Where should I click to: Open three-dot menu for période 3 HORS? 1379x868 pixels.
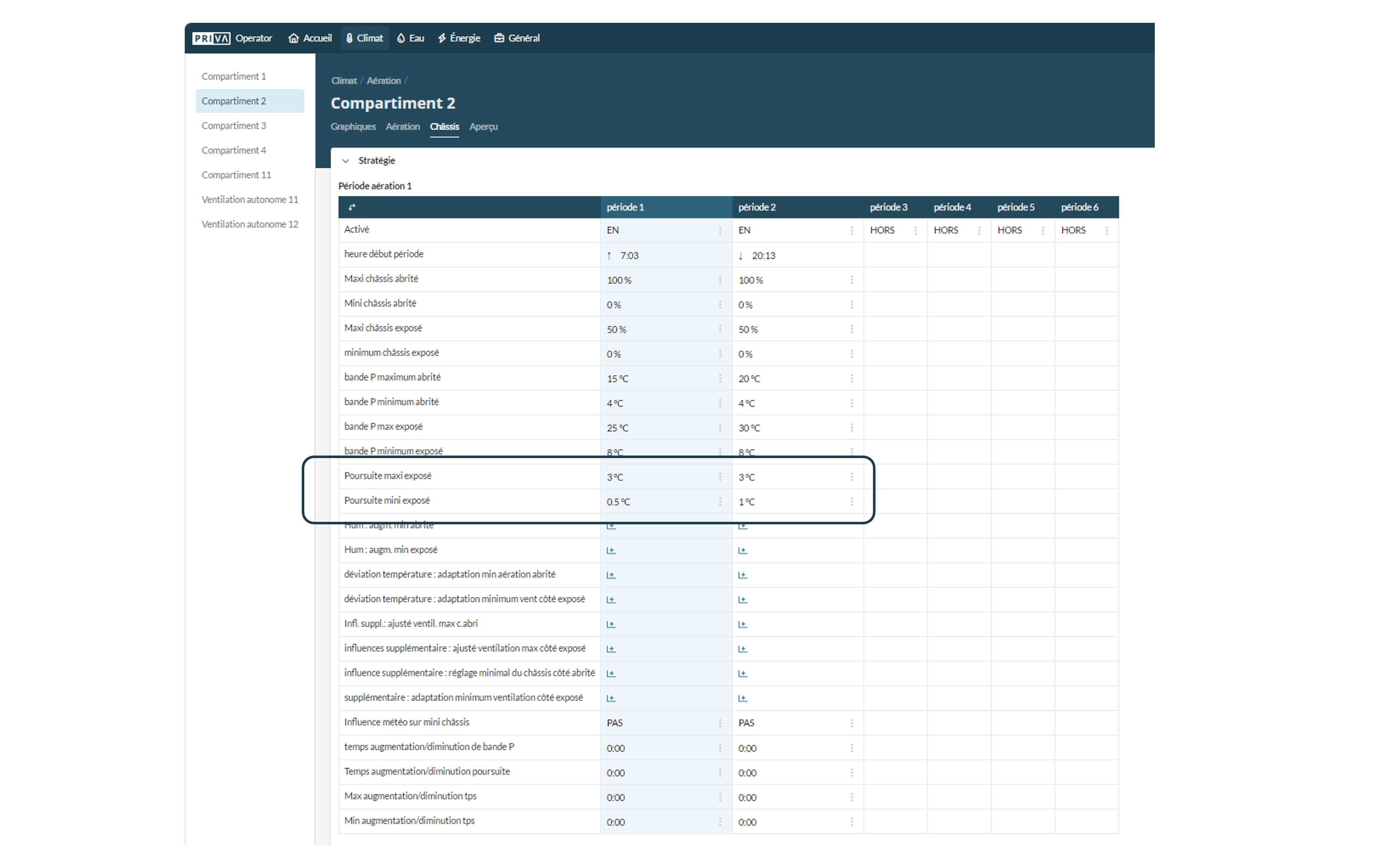[x=915, y=230]
